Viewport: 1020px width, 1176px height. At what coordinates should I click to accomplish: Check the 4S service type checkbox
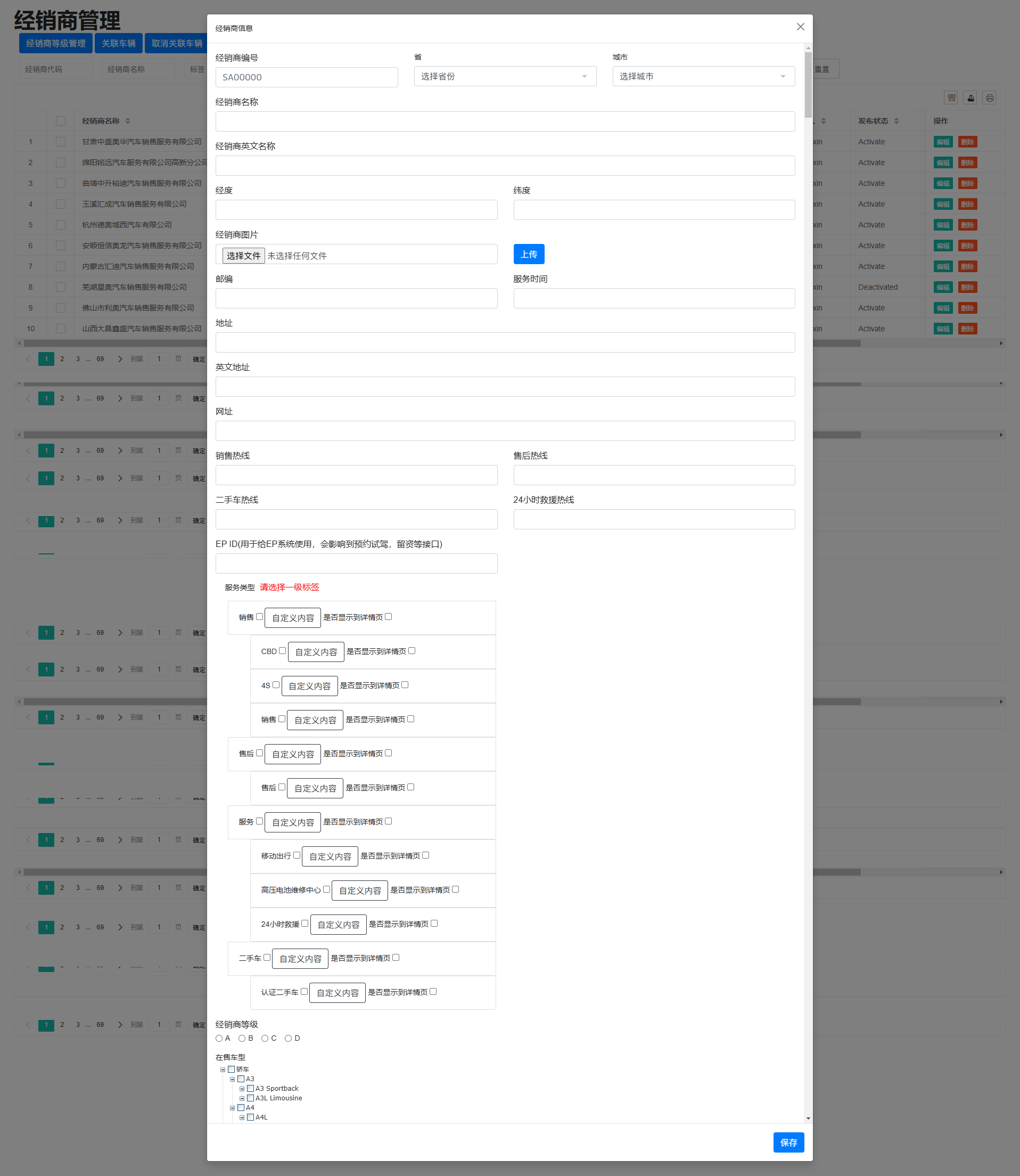pyautogui.click(x=276, y=684)
